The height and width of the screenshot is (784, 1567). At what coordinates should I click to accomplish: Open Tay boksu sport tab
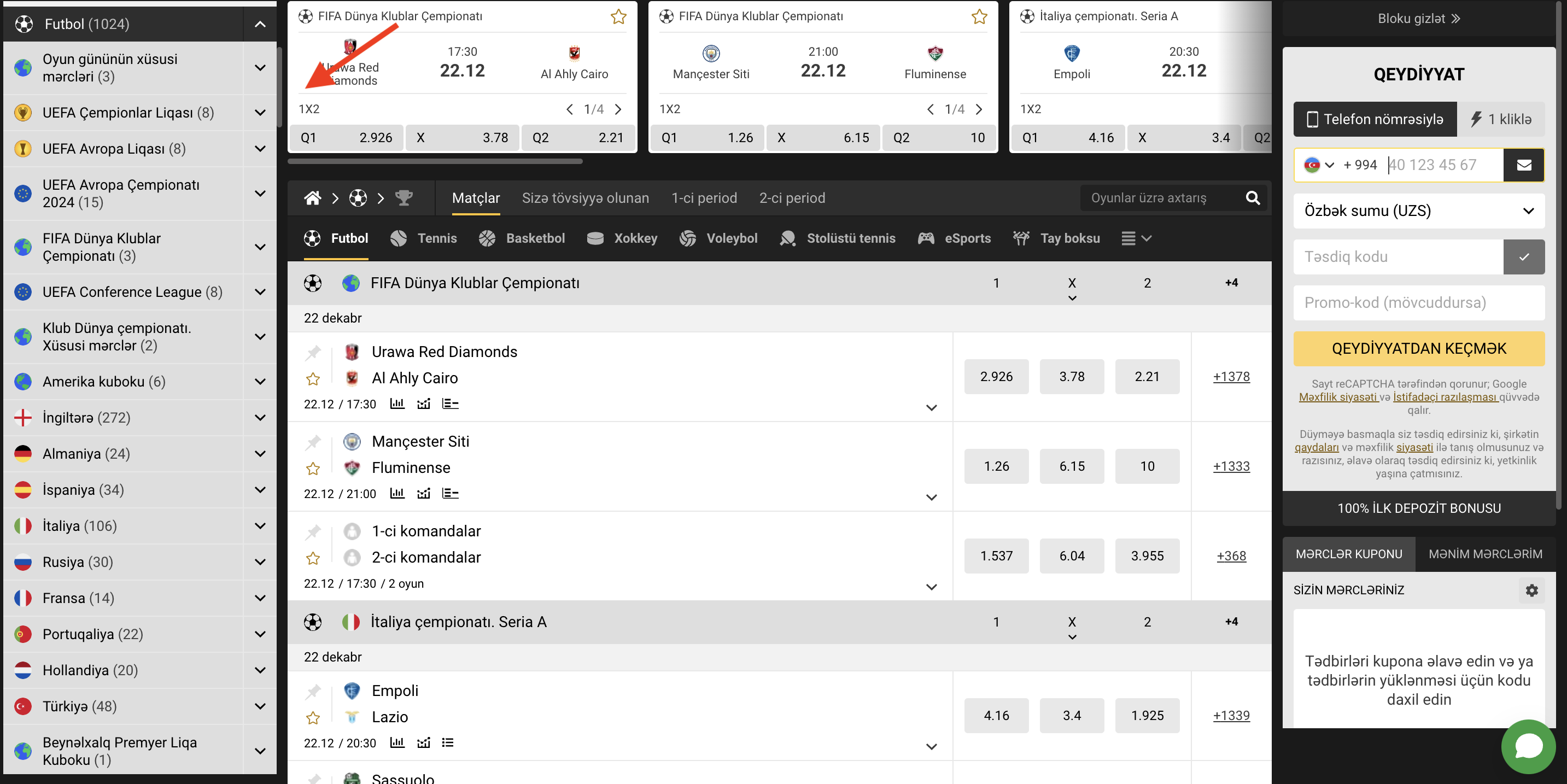click(x=1057, y=238)
